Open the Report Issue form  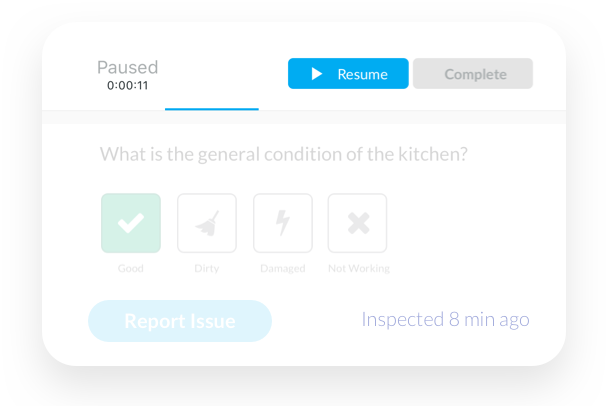click(x=180, y=321)
